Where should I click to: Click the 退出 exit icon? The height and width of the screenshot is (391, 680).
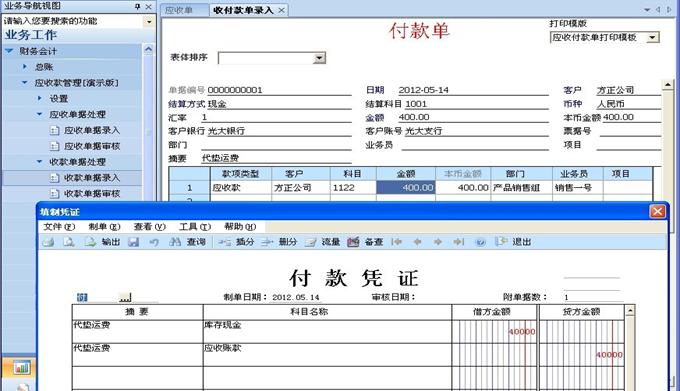pyautogui.click(x=501, y=242)
